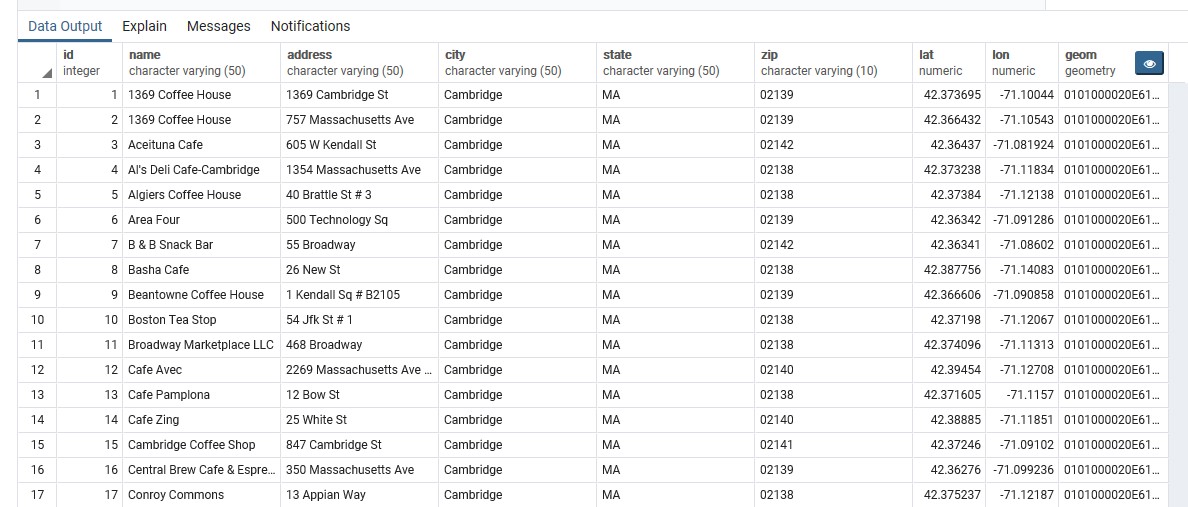This screenshot has width=1188, height=507.
Task: Click address cell '12 Bow St'
Action: pyautogui.click(x=359, y=395)
